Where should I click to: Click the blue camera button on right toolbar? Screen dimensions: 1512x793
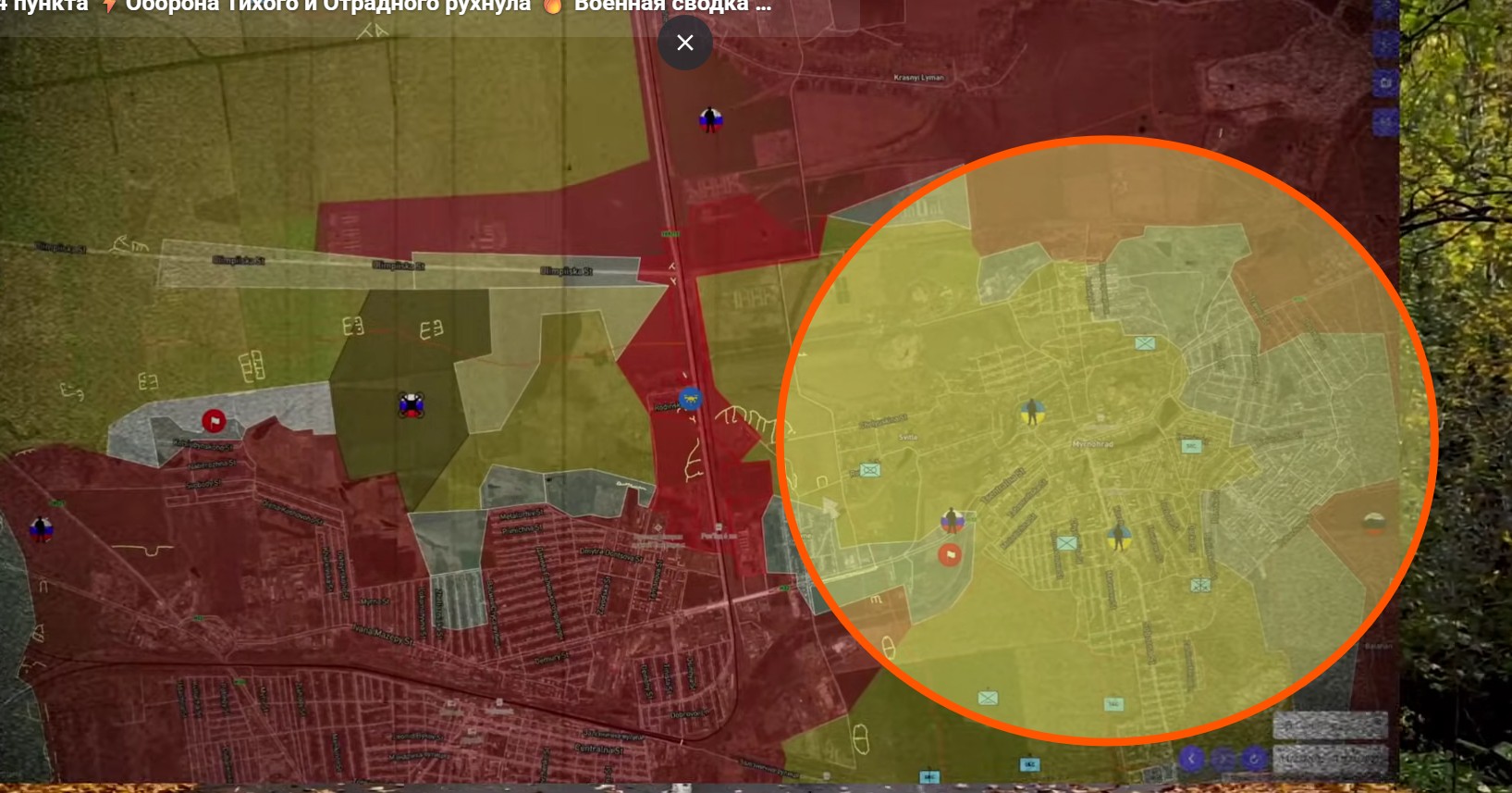[1385, 82]
